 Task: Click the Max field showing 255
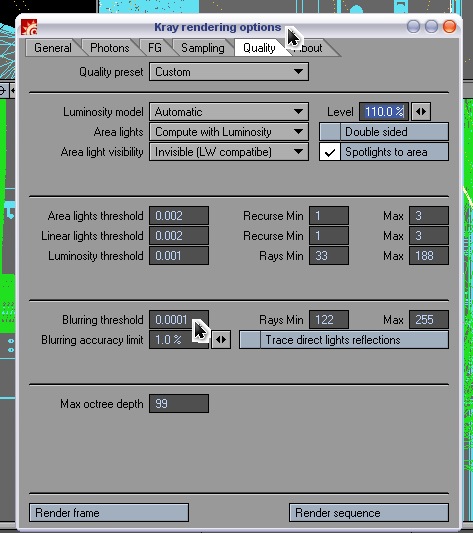(x=429, y=320)
